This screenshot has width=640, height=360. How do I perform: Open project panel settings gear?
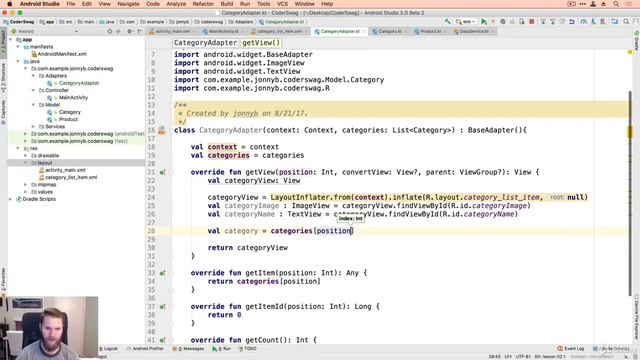click(130, 31)
